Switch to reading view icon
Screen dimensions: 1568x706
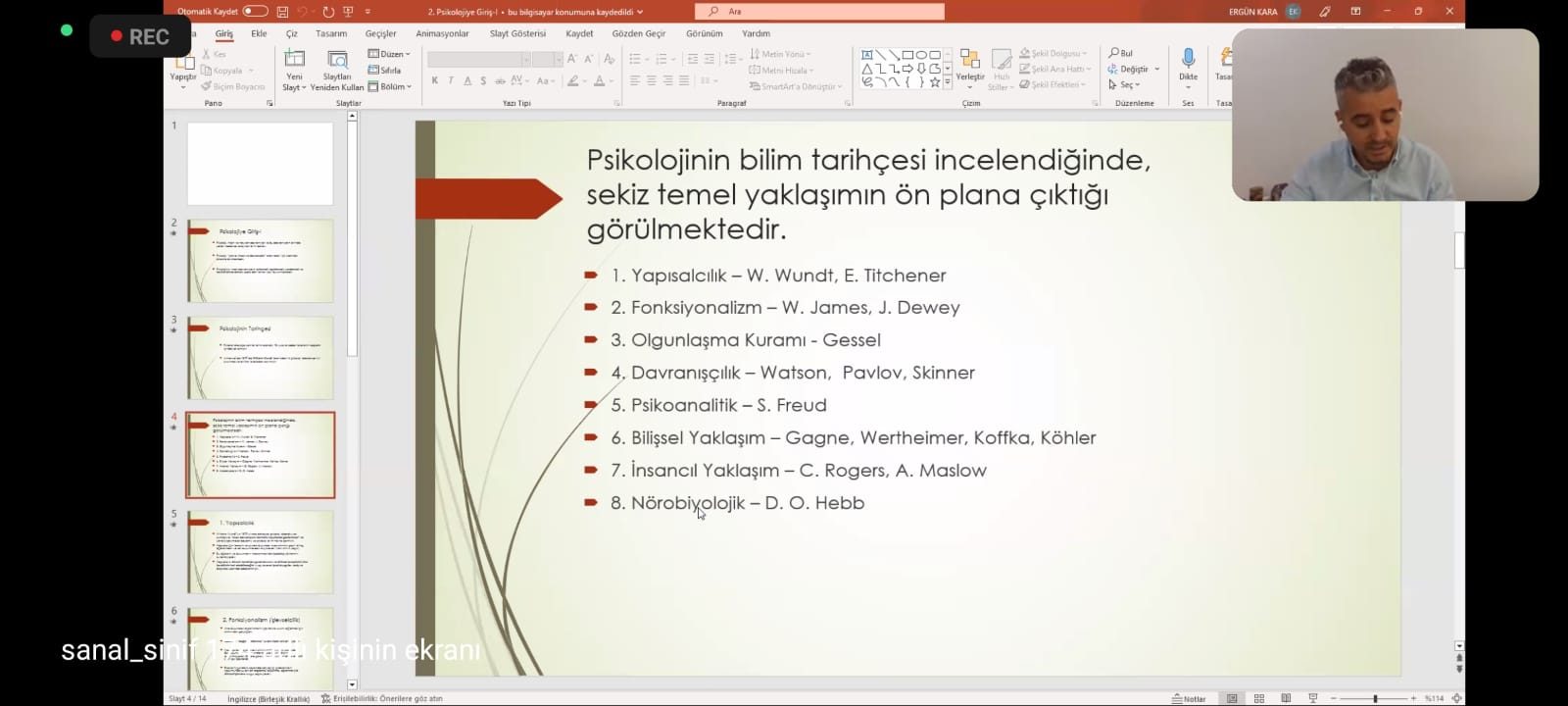pos(1286,698)
